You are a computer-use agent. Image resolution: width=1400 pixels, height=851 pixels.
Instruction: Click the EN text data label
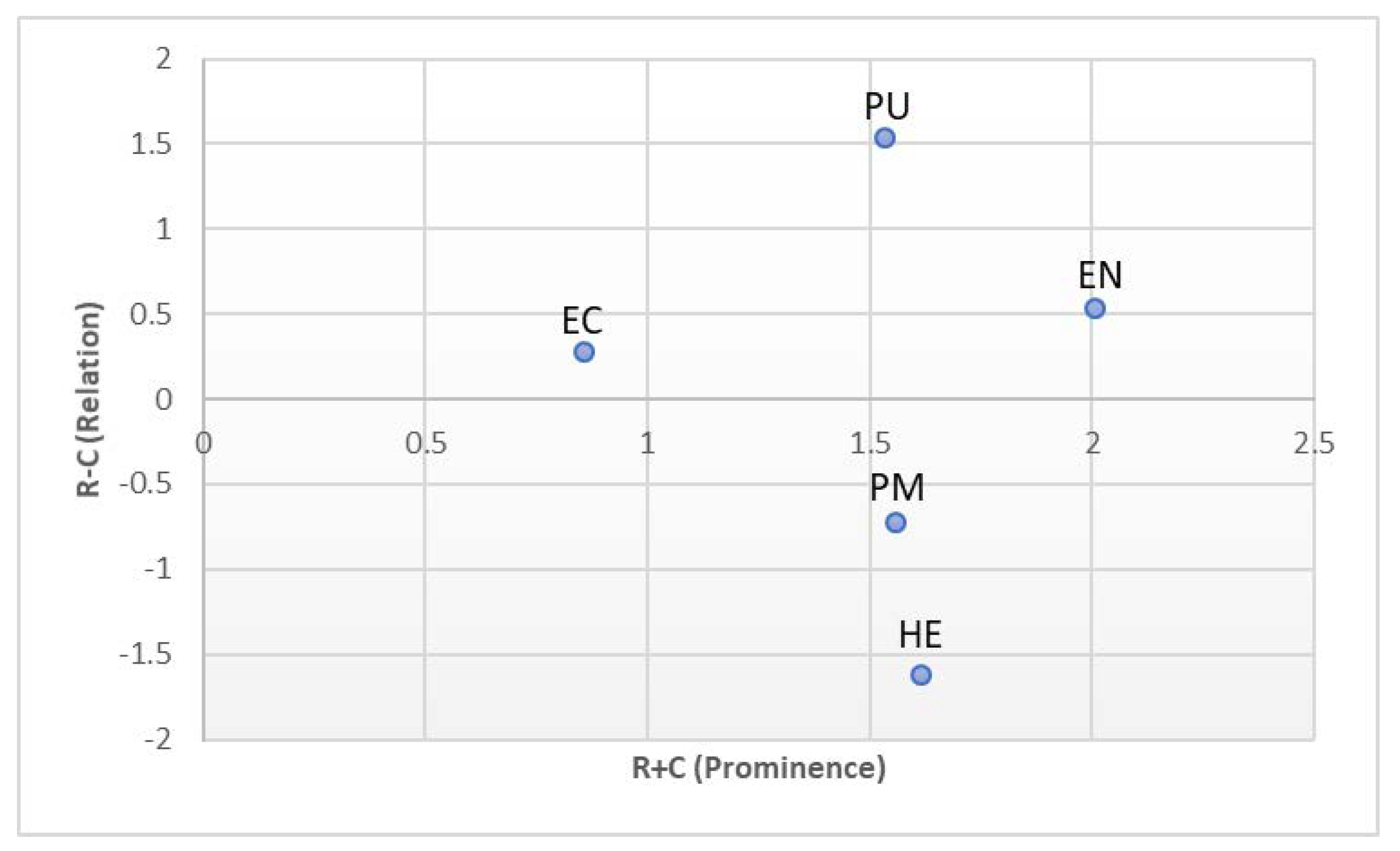1100,276
